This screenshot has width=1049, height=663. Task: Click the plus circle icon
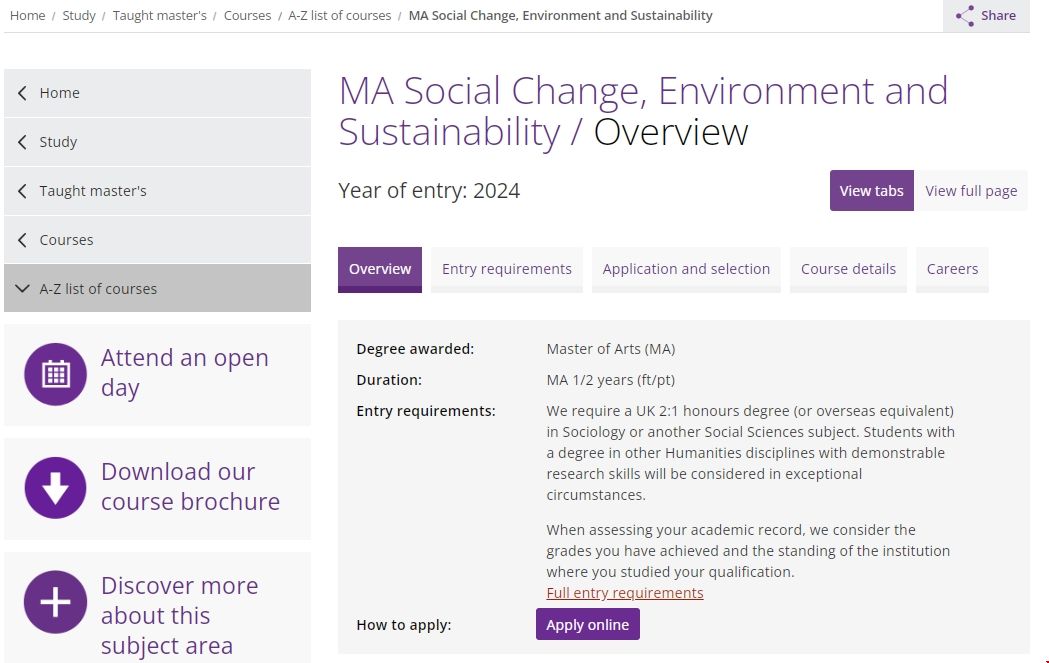pyautogui.click(x=55, y=602)
